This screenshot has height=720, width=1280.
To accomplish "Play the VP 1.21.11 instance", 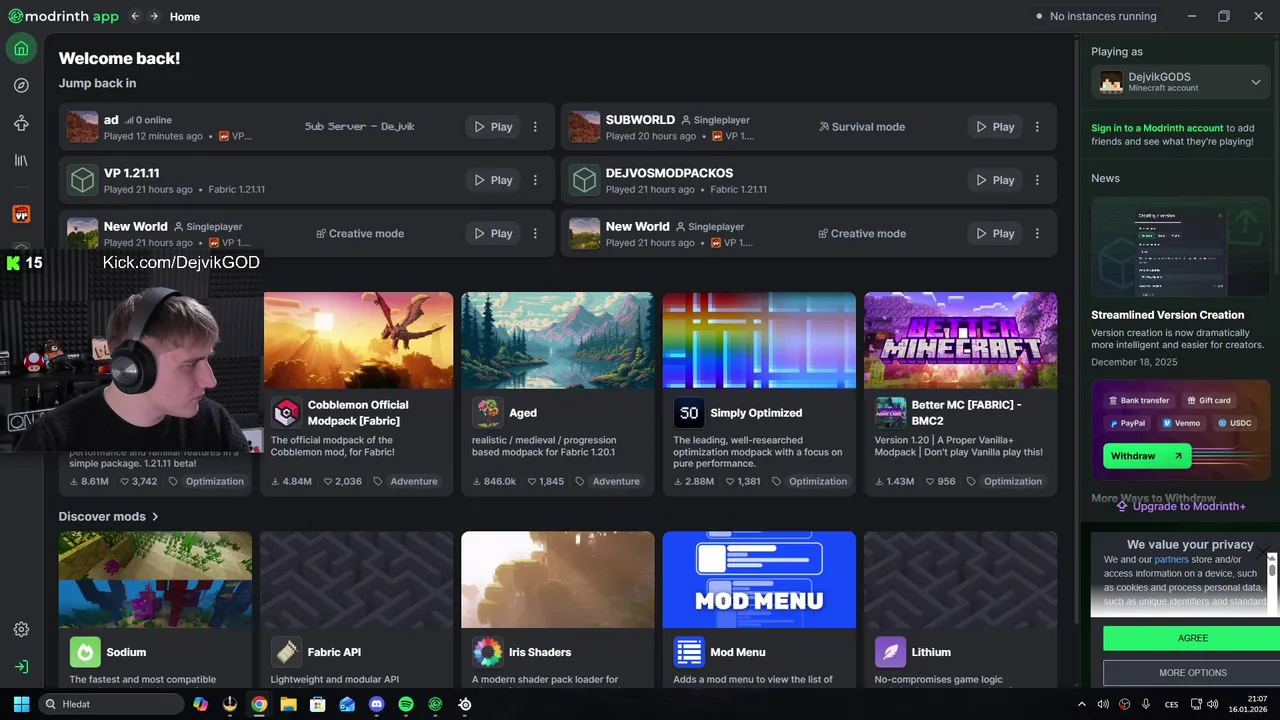I will pyautogui.click(x=493, y=180).
